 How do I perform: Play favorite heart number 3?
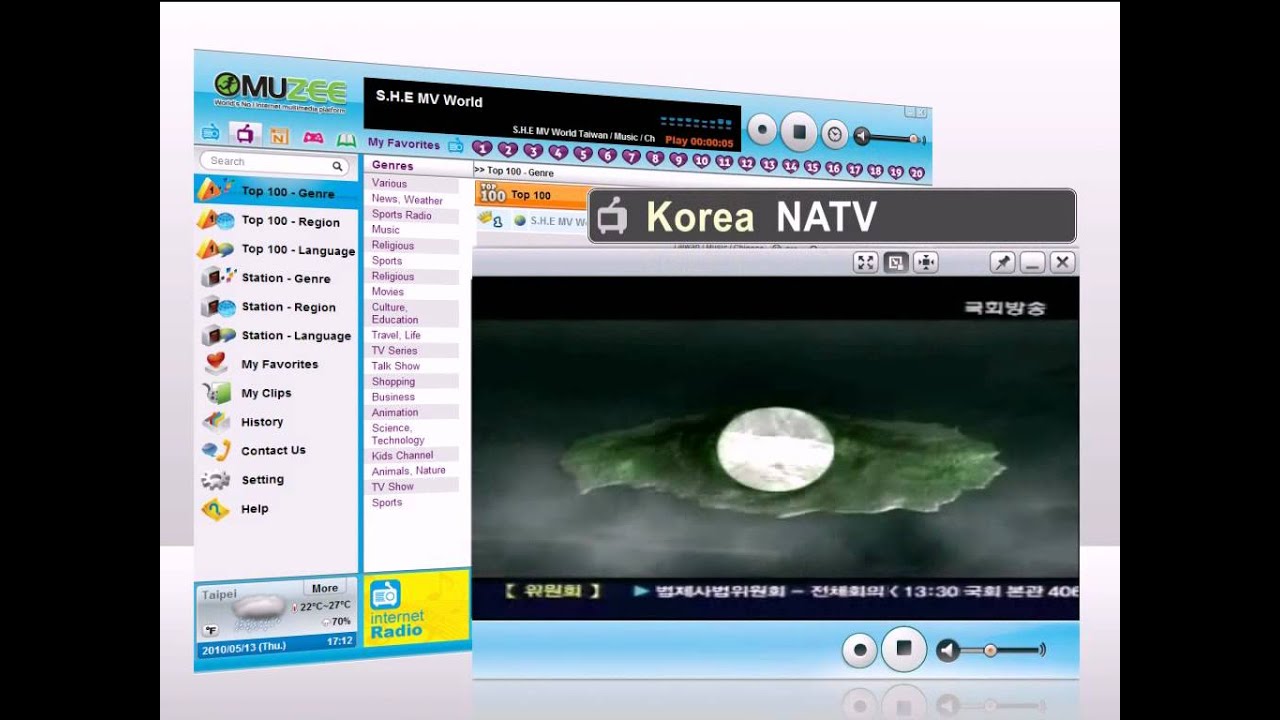click(533, 151)
